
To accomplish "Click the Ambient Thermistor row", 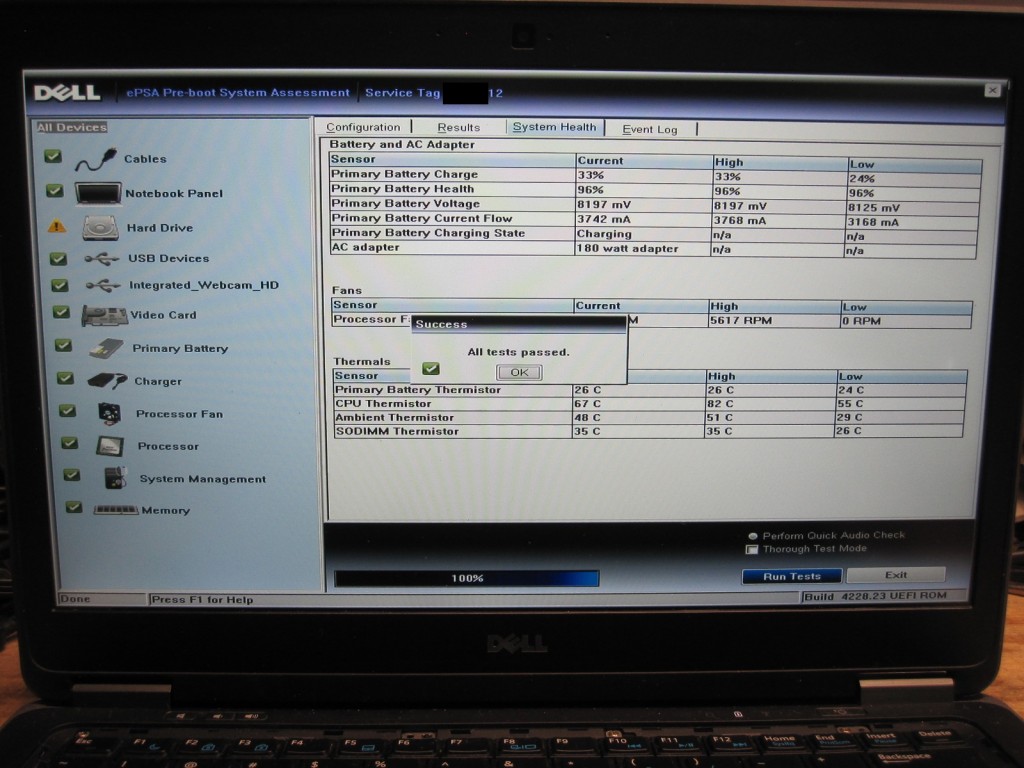I will tap(648, 417).
